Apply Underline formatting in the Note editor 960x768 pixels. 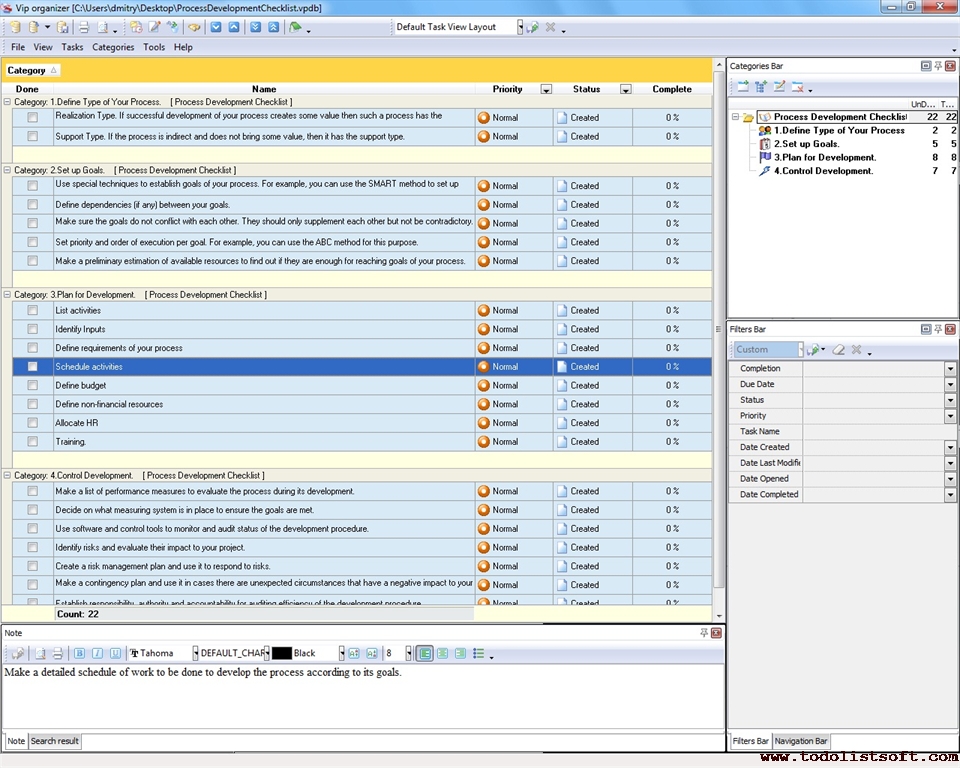point(114,653)
